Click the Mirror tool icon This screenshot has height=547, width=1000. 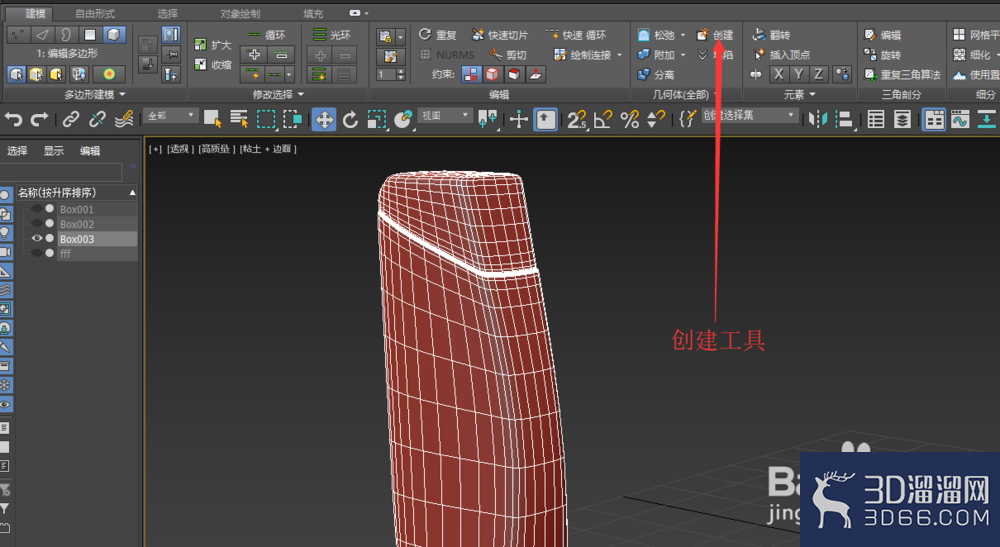pos(818,119)
